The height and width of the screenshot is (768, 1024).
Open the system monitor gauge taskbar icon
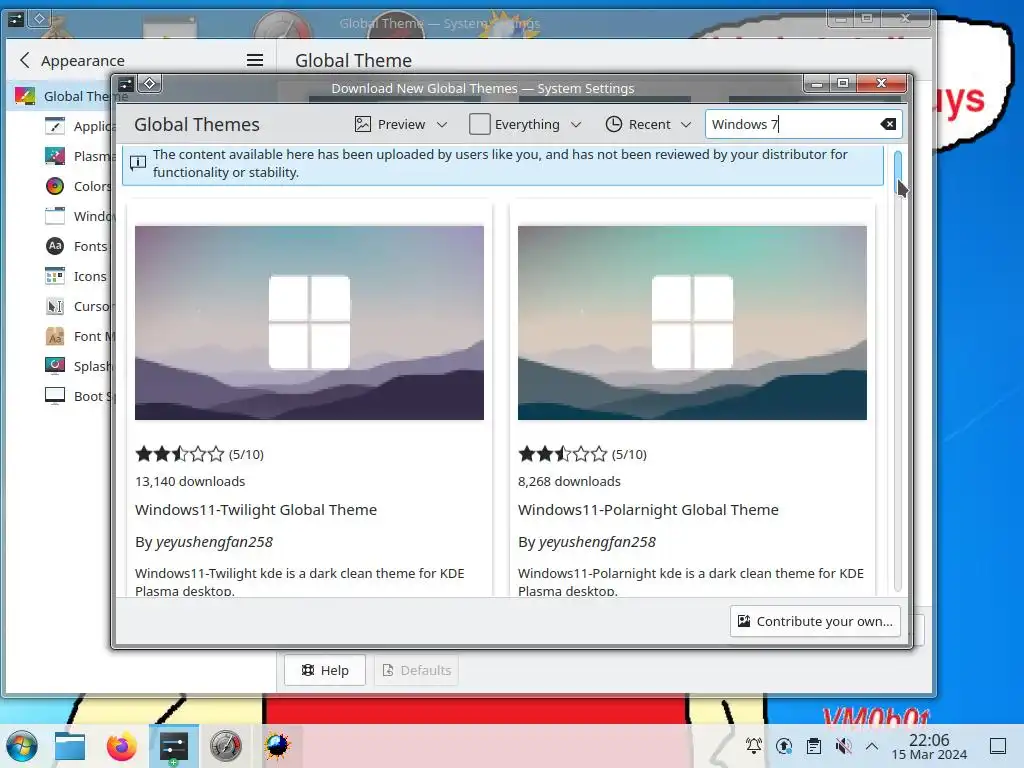pos(226,746)
